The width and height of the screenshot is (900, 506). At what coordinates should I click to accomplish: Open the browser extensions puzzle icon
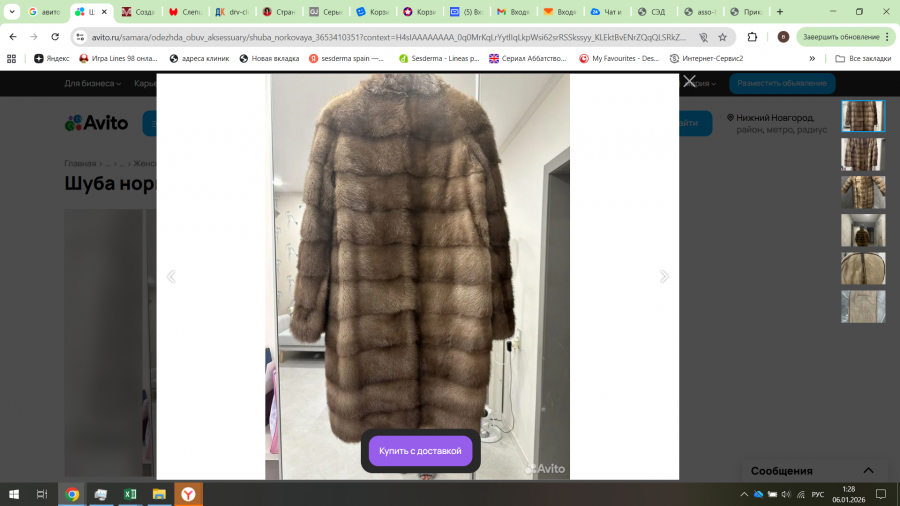752,37
